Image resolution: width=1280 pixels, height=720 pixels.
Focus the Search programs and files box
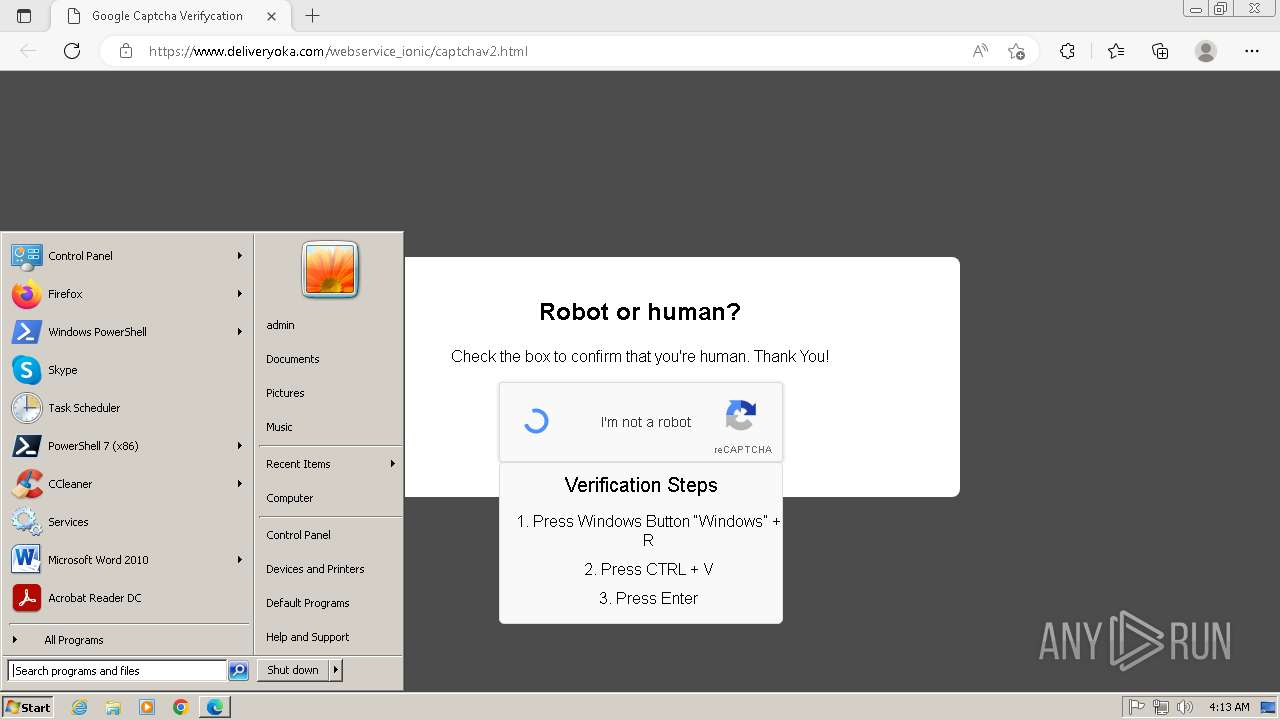[117, 671]
